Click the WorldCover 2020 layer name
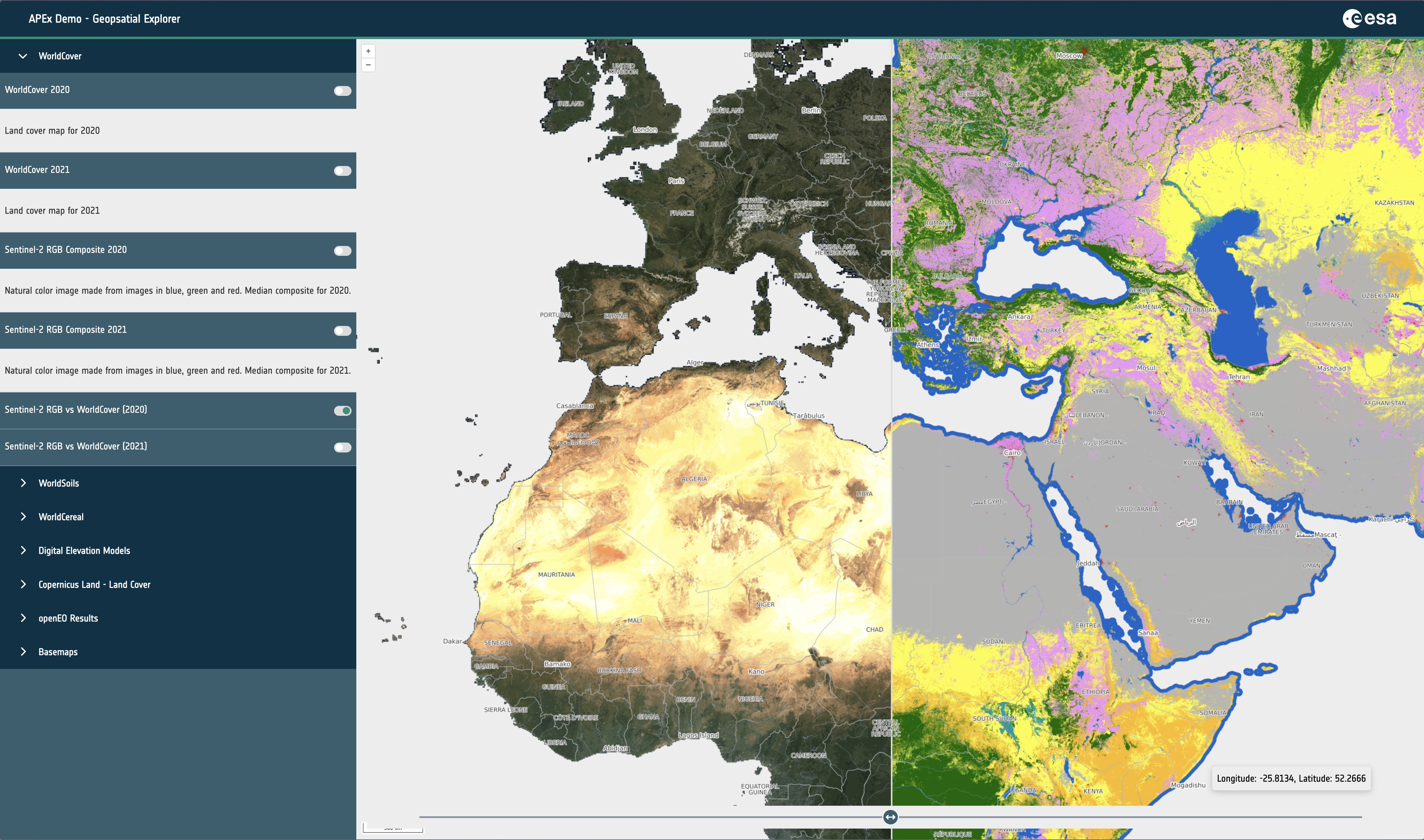The image size is (1424, 840). [37, 89]
